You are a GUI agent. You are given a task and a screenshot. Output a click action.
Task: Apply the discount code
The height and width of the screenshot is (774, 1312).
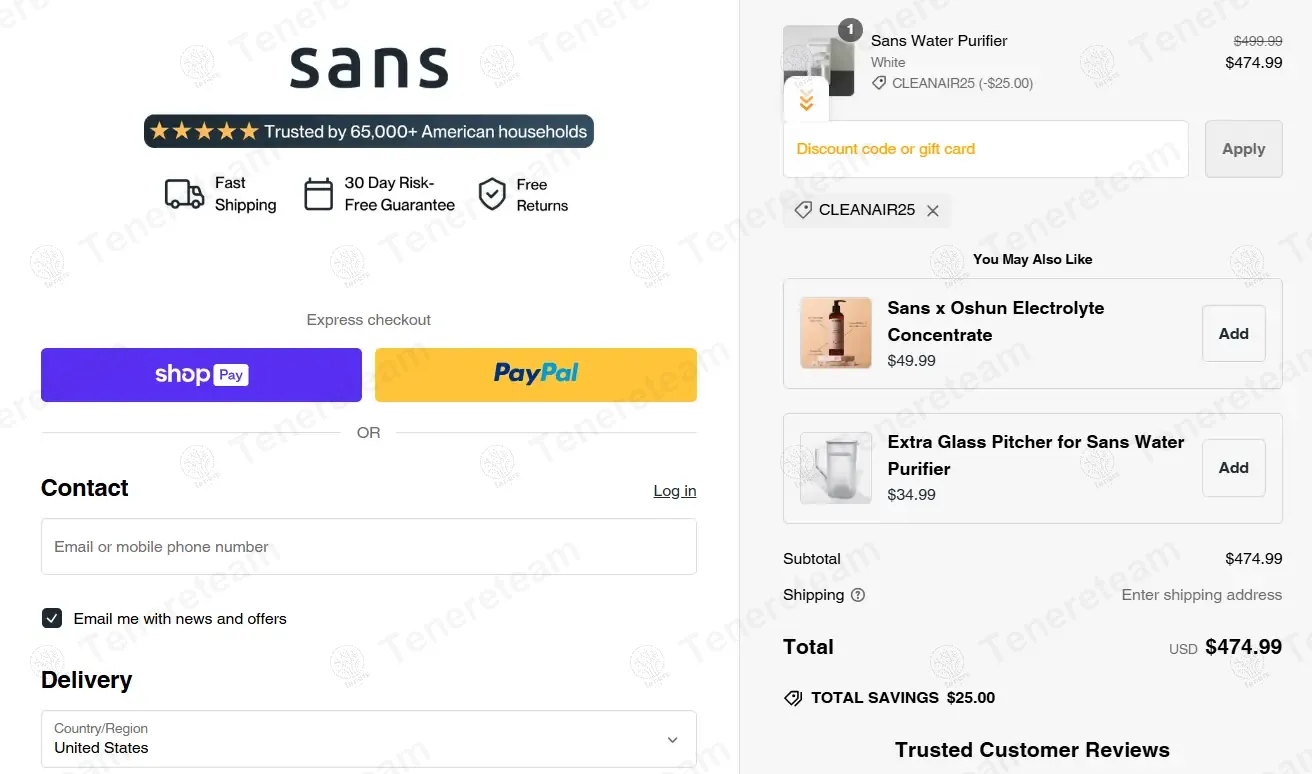[1243, 149]
